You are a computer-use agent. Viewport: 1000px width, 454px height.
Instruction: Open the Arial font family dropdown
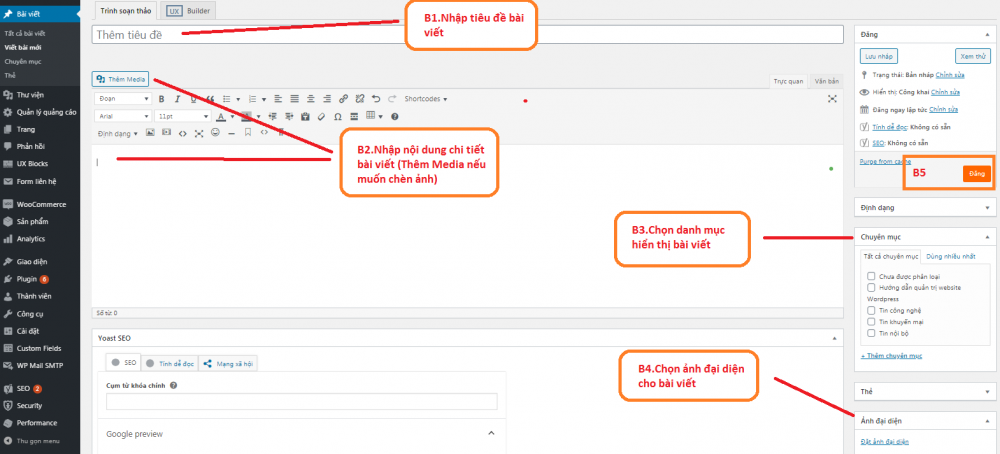pos(124,116)
